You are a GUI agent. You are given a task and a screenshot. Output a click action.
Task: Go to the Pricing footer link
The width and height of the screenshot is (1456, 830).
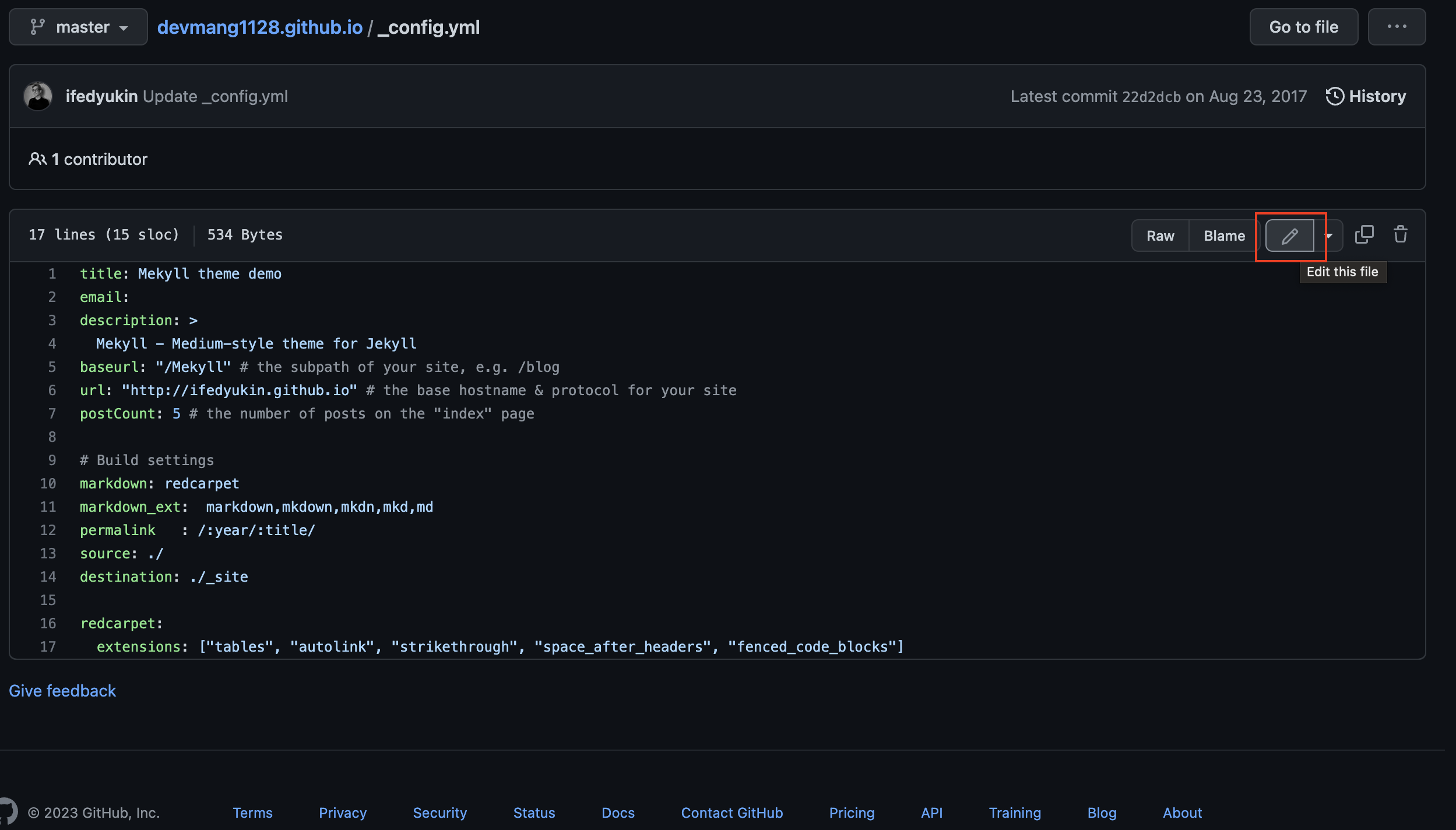pos(852,813)
